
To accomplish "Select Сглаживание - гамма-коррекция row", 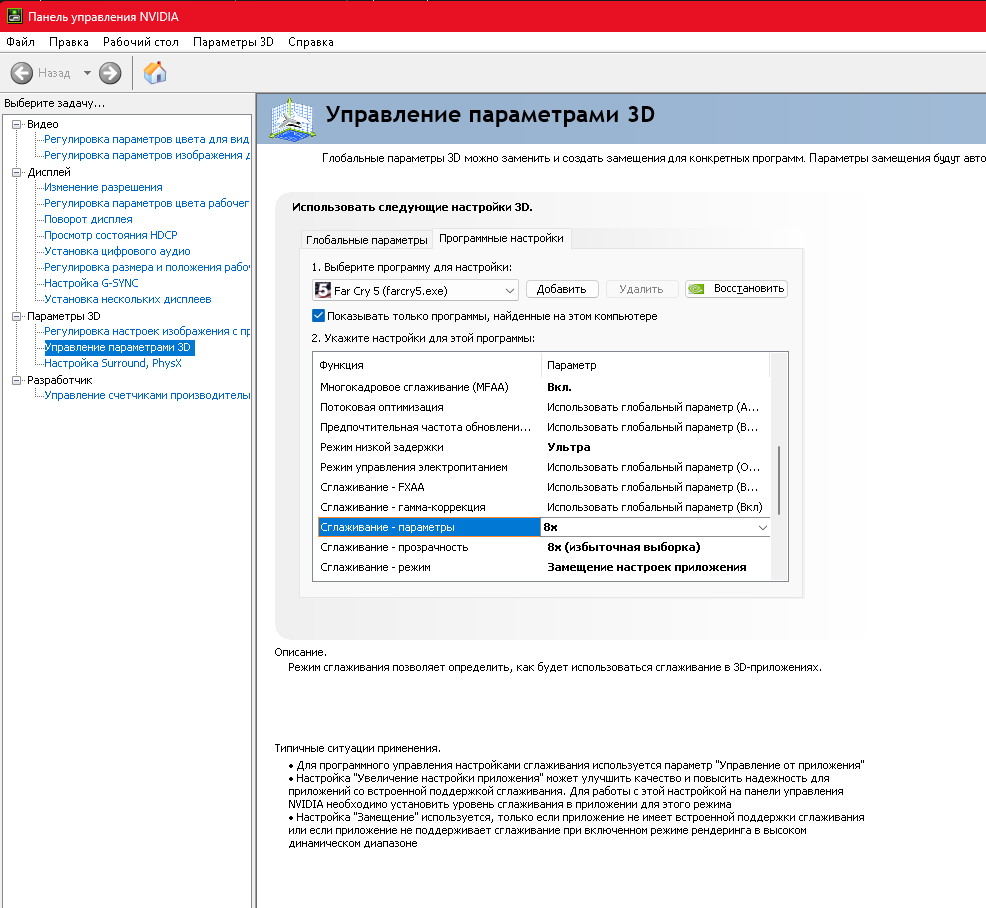I will coord(544,507).
